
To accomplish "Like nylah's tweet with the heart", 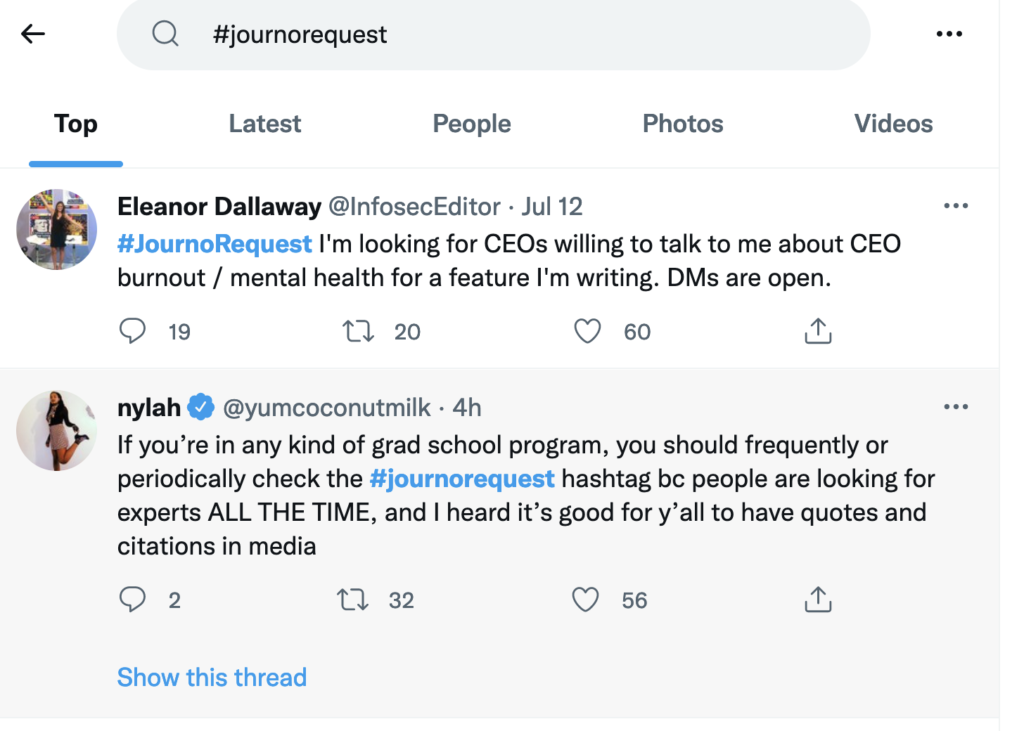I will point(585,600).
